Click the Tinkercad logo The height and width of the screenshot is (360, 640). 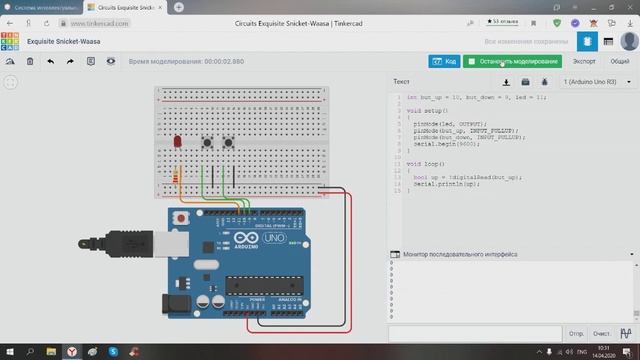point(10,41)
